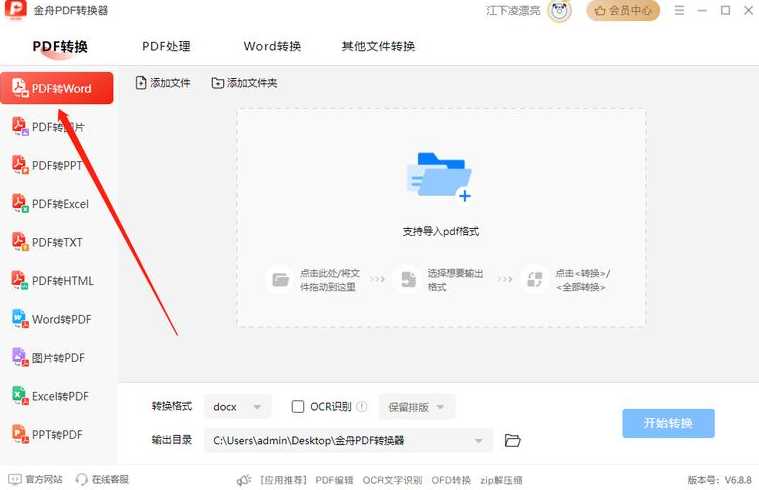The image size is (759, 490).
Task: Choose PPT转PDF conversion
Action: pos(47,434)
